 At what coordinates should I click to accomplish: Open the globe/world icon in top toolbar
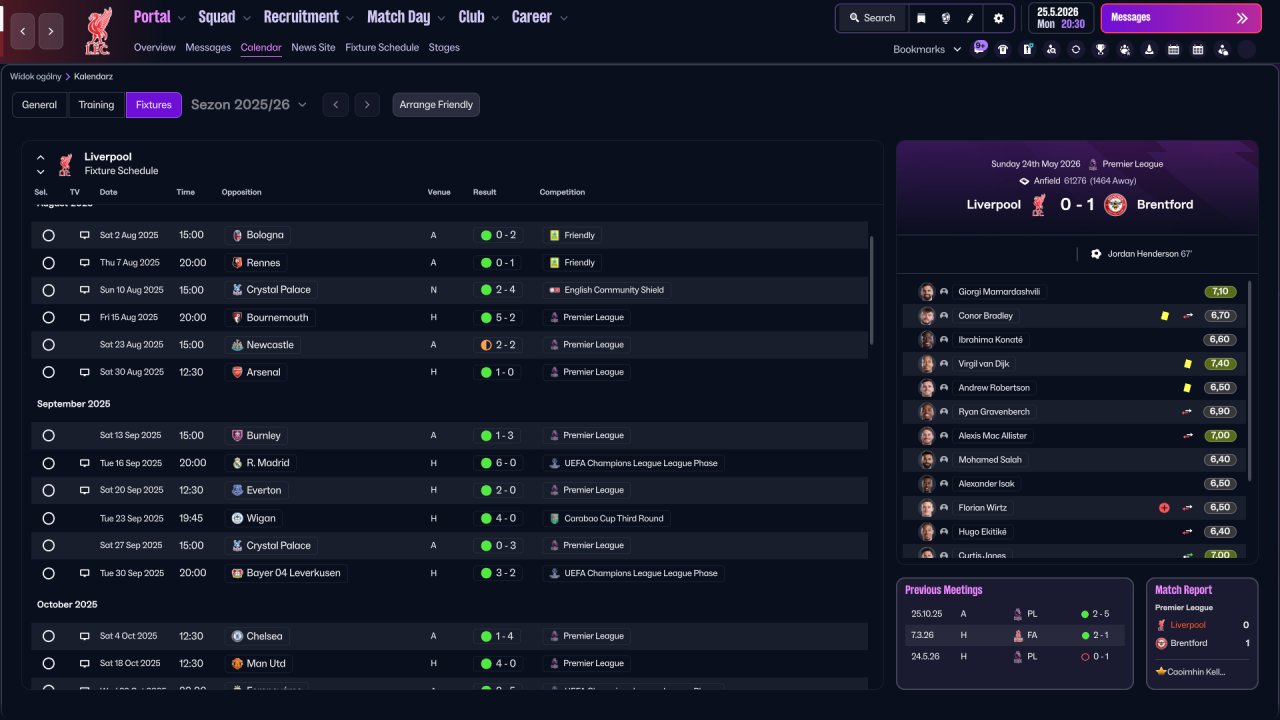[x=945, y=18]
